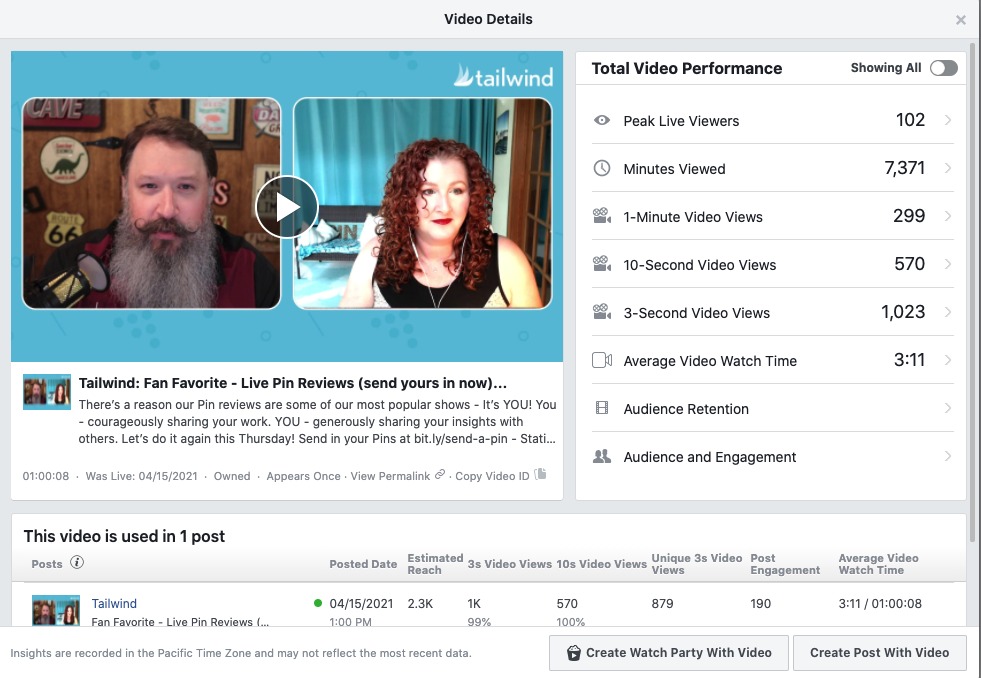Image resolution: width=981 pixels, height=678 pixels.
Task: Click the 190 post engagement value
Action: pyautogui.click(x=760, y=604)
